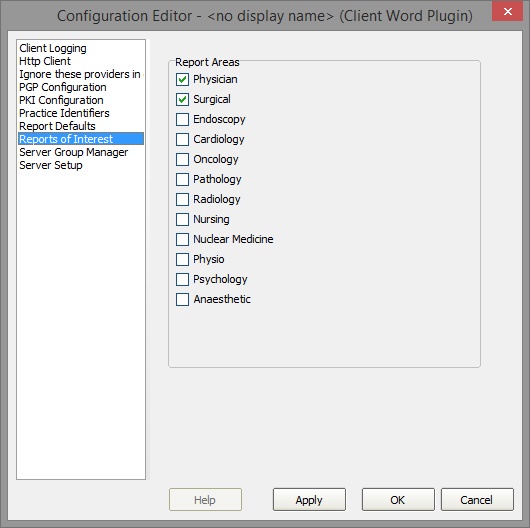Tick the Anaesthetic checkbox
Viewport: 530px width, 528px height.
[183, 299]
